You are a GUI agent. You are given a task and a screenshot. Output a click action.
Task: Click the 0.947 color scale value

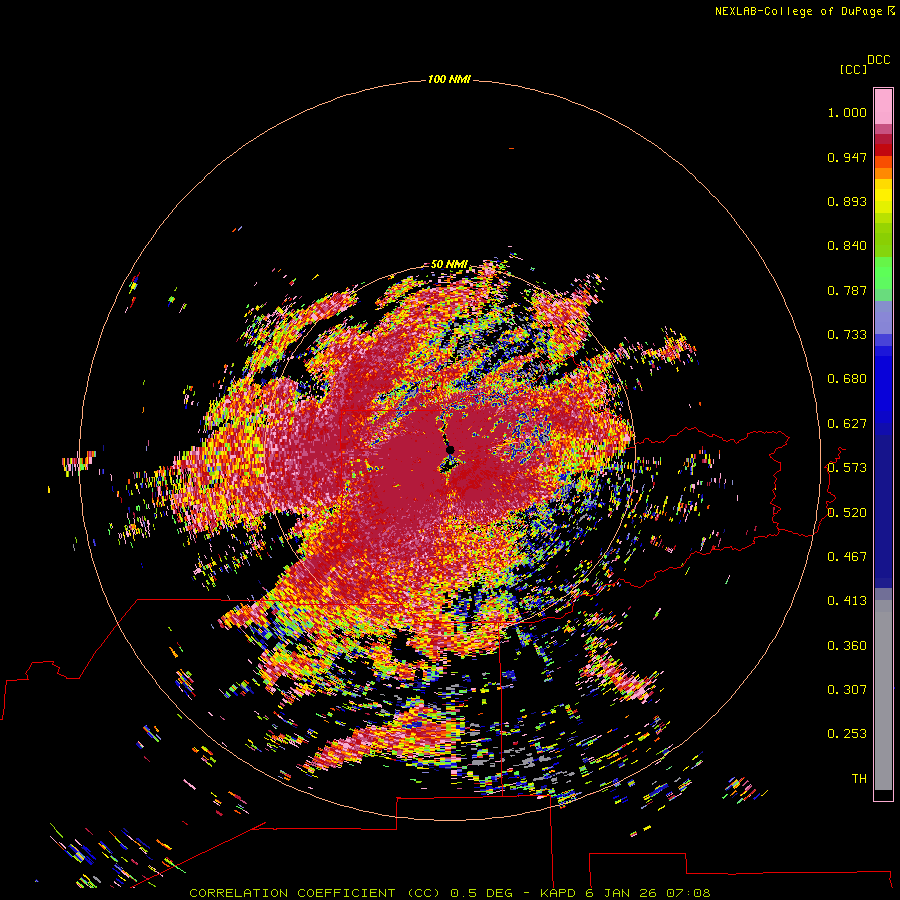click(847, 157)
